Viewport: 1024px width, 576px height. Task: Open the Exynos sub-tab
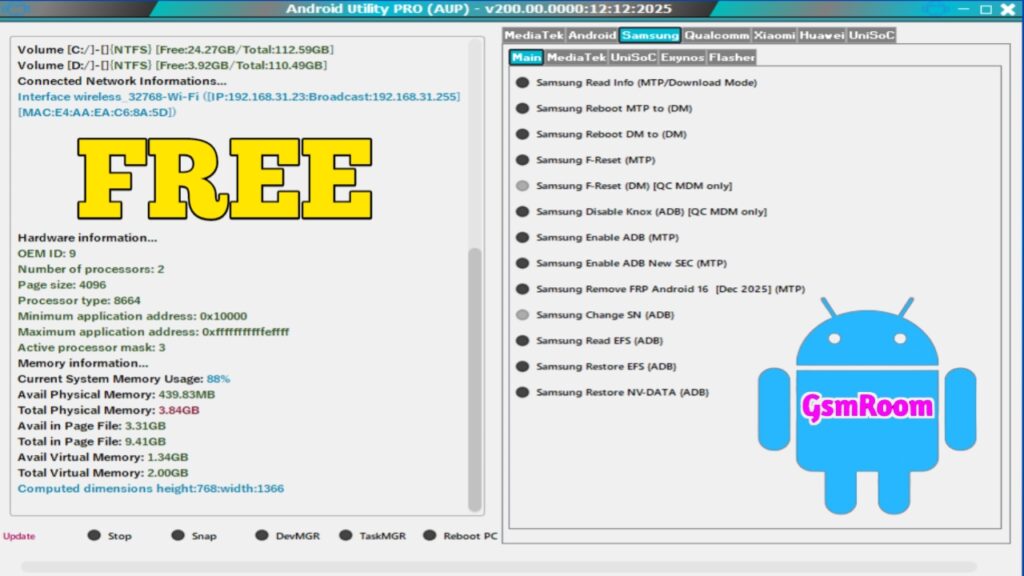[x=682, y=57]
